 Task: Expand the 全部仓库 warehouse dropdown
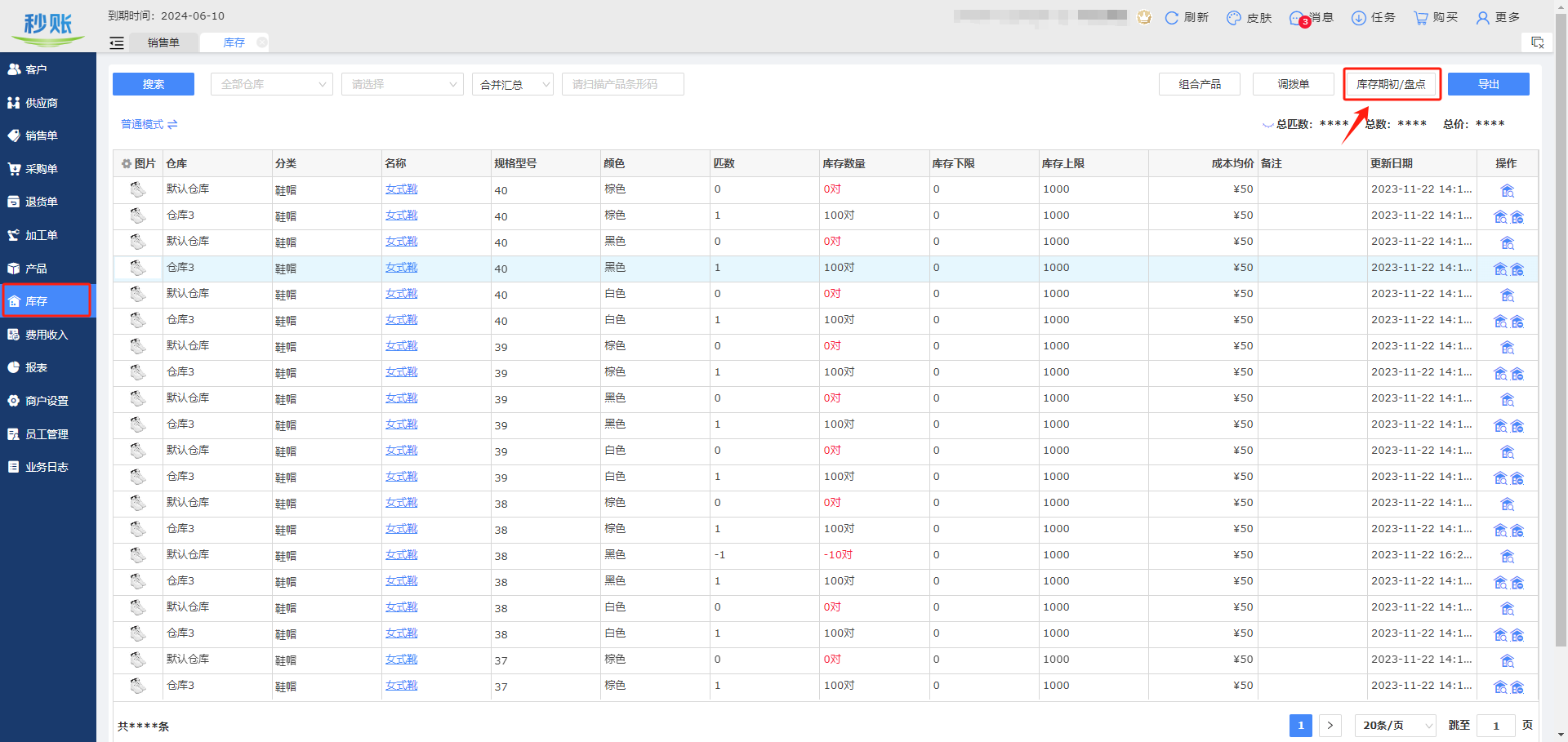coord(272,84)
